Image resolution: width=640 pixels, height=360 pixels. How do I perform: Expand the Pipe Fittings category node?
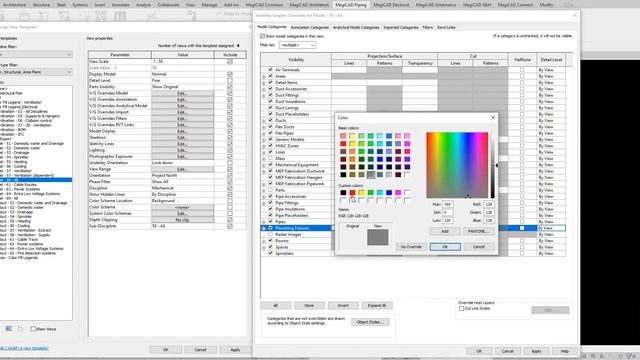tap(264, 203)
